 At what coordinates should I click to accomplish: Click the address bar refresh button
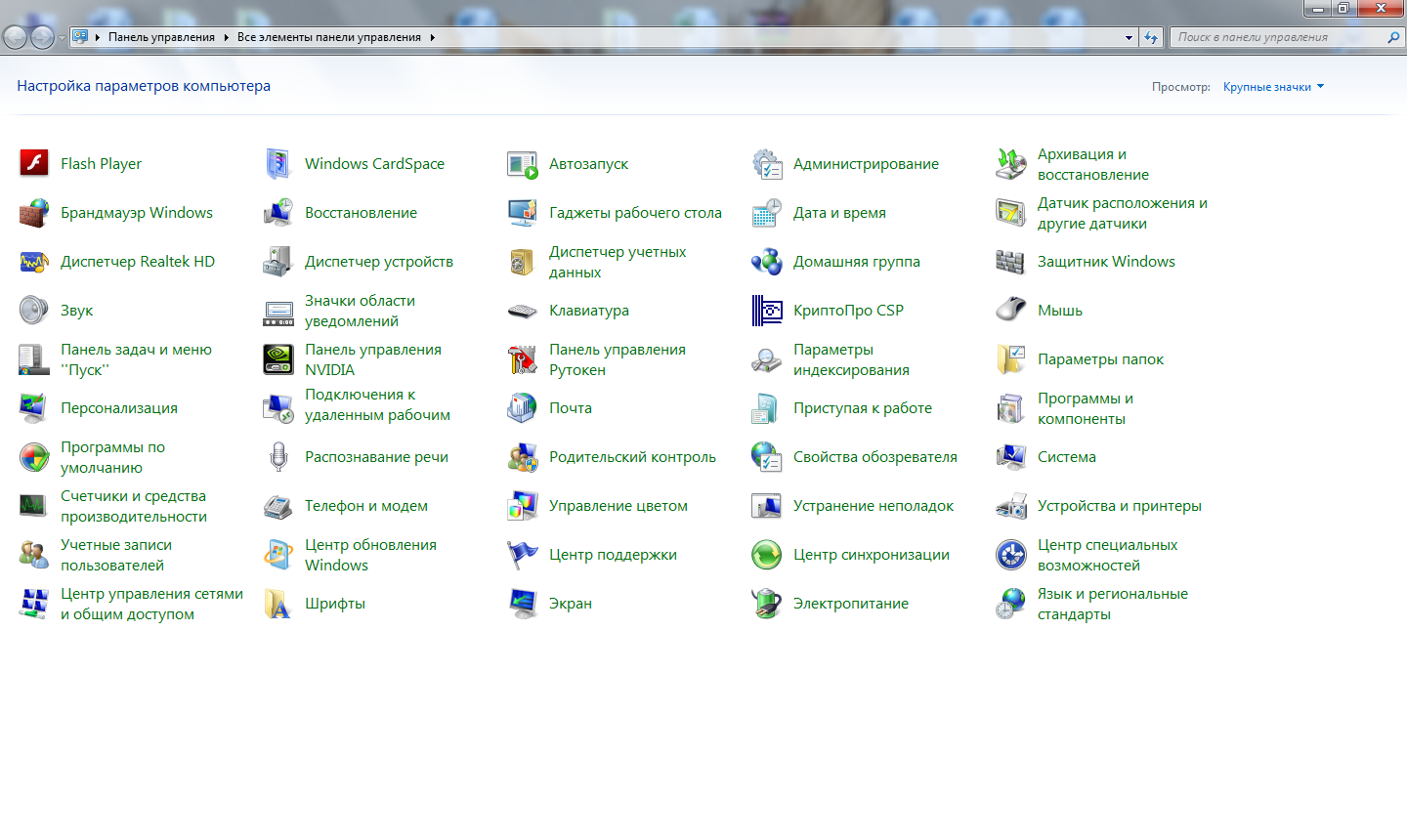click(x=1151, y=37)
